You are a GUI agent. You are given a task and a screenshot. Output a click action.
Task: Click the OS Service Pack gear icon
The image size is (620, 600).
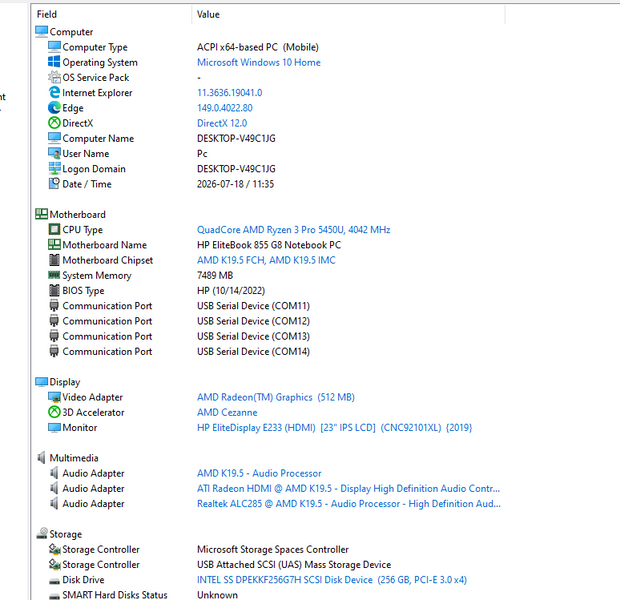click(x=54, y=77)
